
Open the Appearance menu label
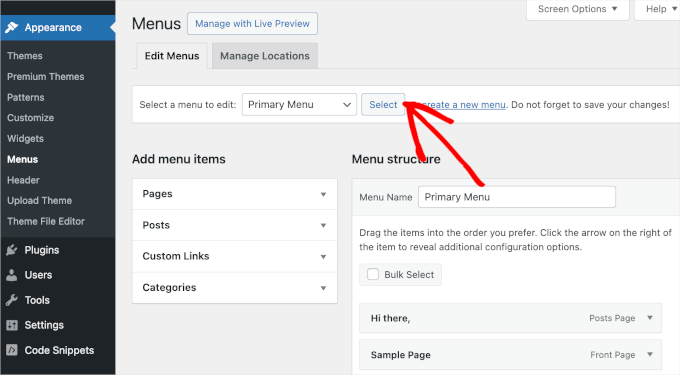[53, 27]
